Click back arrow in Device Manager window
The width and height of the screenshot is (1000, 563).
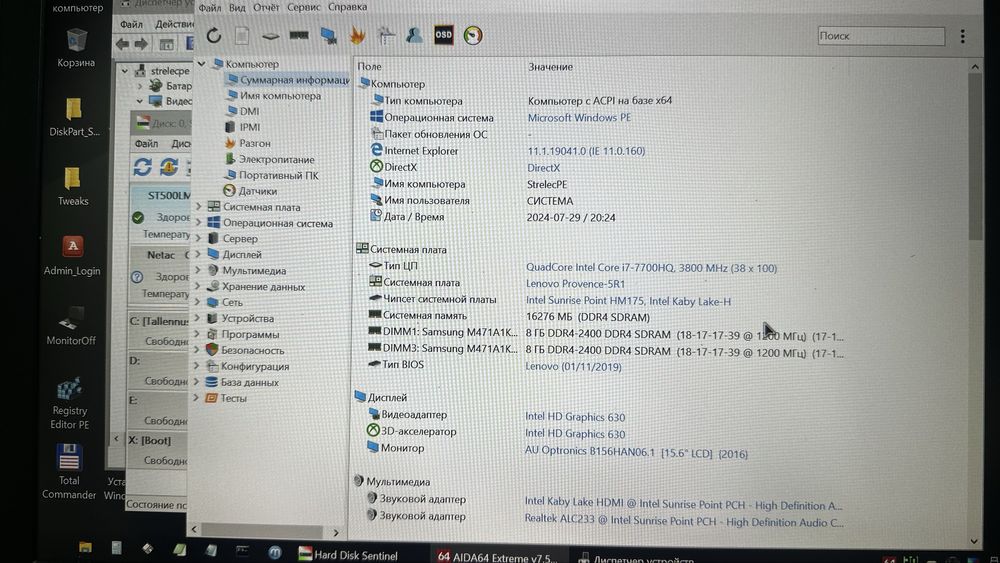[122, 44]
